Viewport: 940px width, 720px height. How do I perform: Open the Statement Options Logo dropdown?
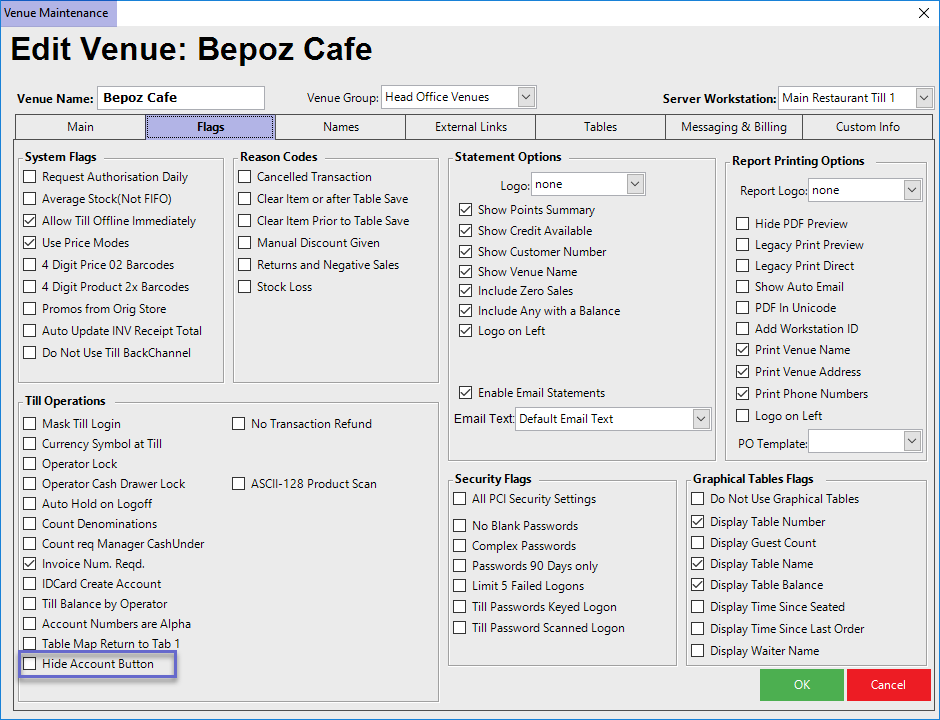pyautogui.click(x=635, y=185)
